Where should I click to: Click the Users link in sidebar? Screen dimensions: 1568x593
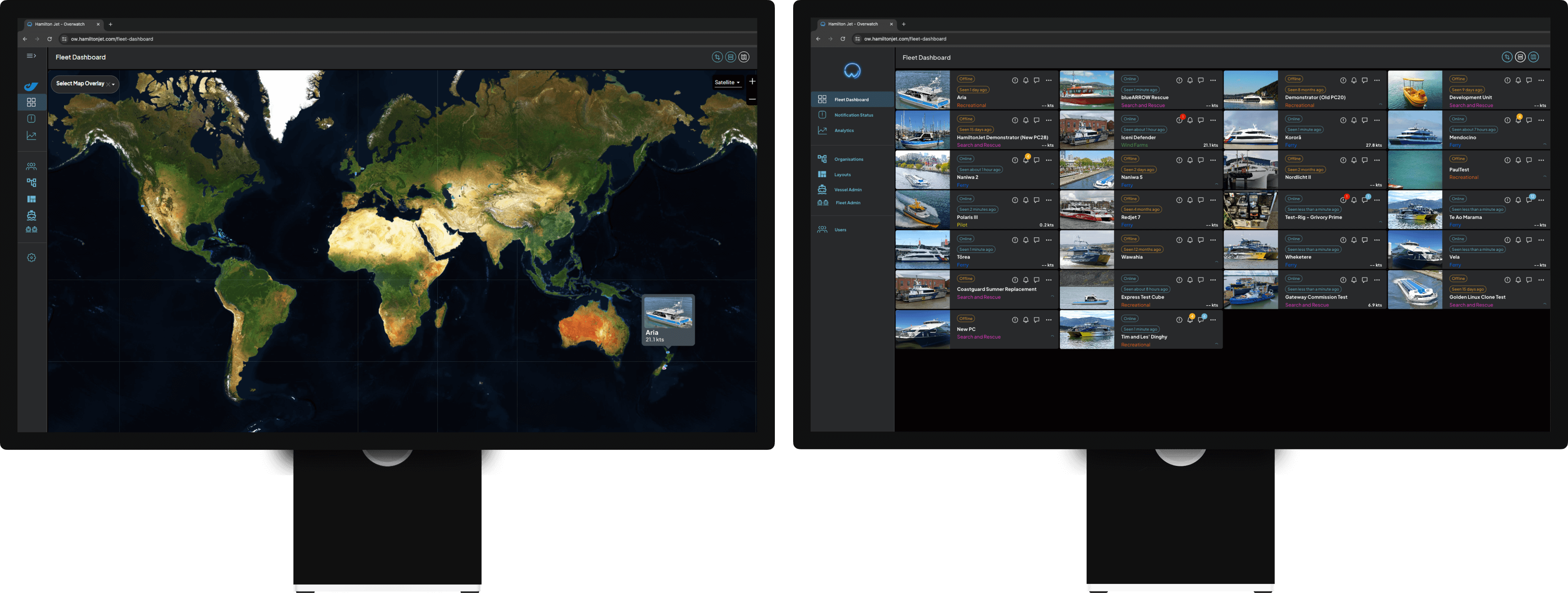(x=840, y=230)
